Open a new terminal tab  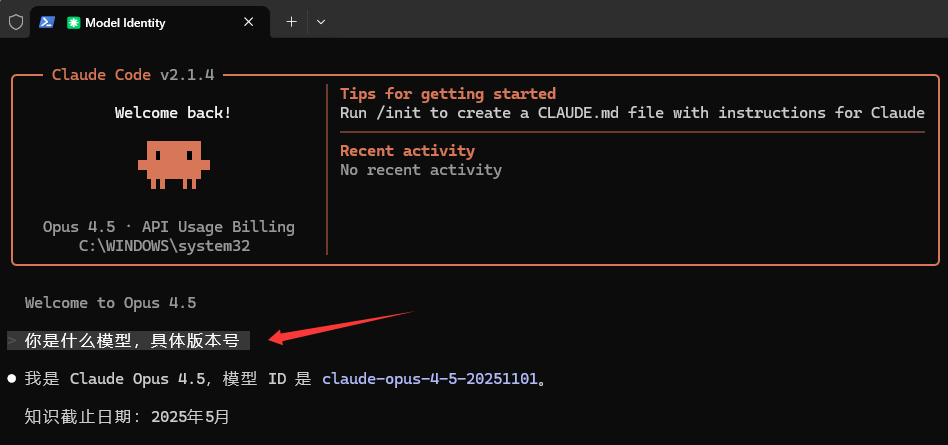click(291, 22)
